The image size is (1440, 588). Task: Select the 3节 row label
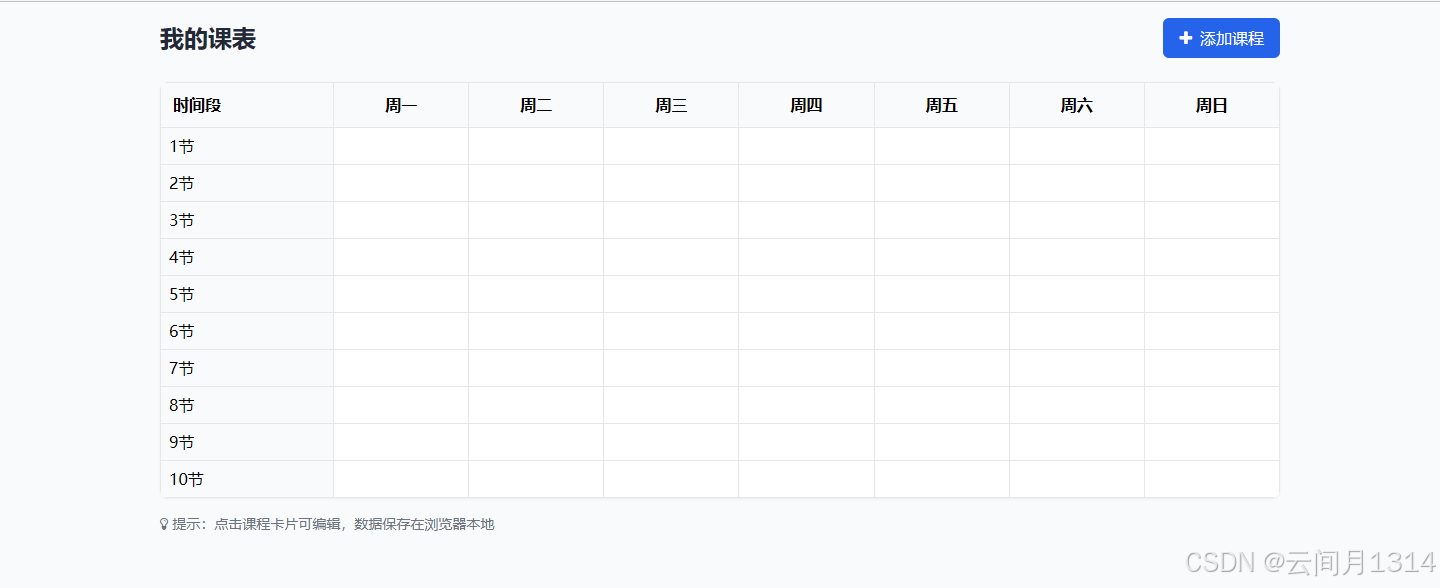click(181, 220)
